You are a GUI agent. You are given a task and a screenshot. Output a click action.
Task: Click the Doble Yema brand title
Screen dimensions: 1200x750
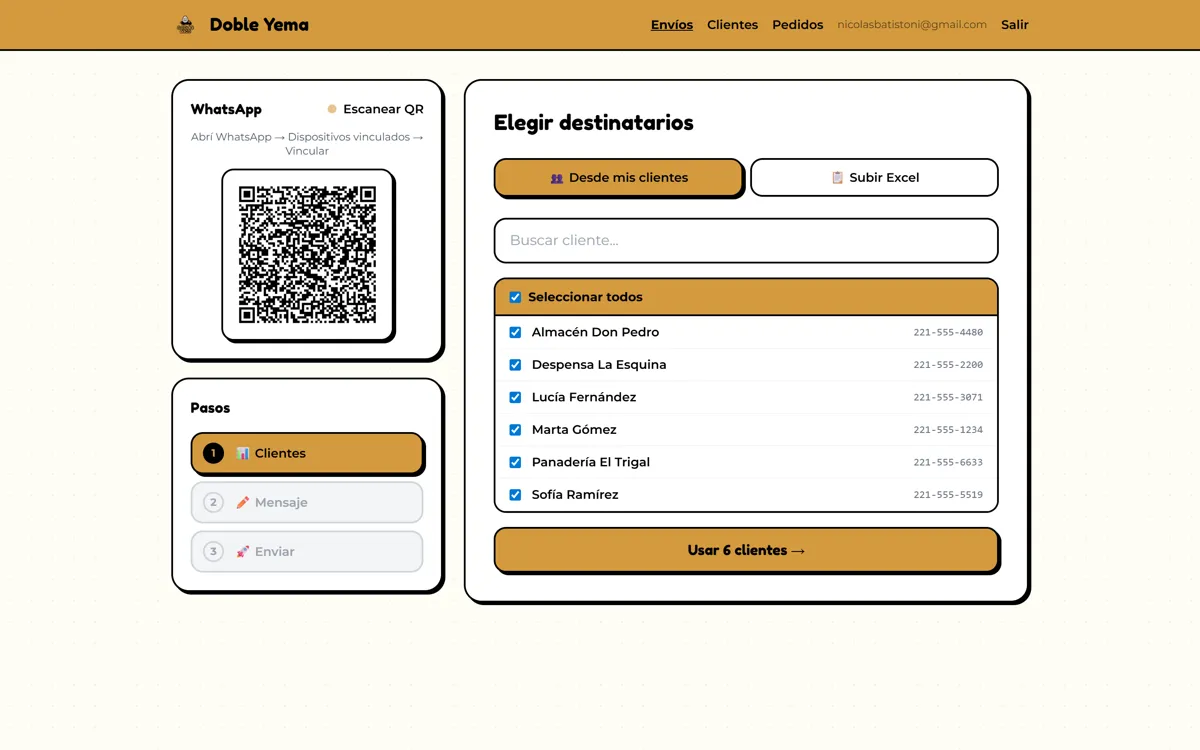click(259, 25)
